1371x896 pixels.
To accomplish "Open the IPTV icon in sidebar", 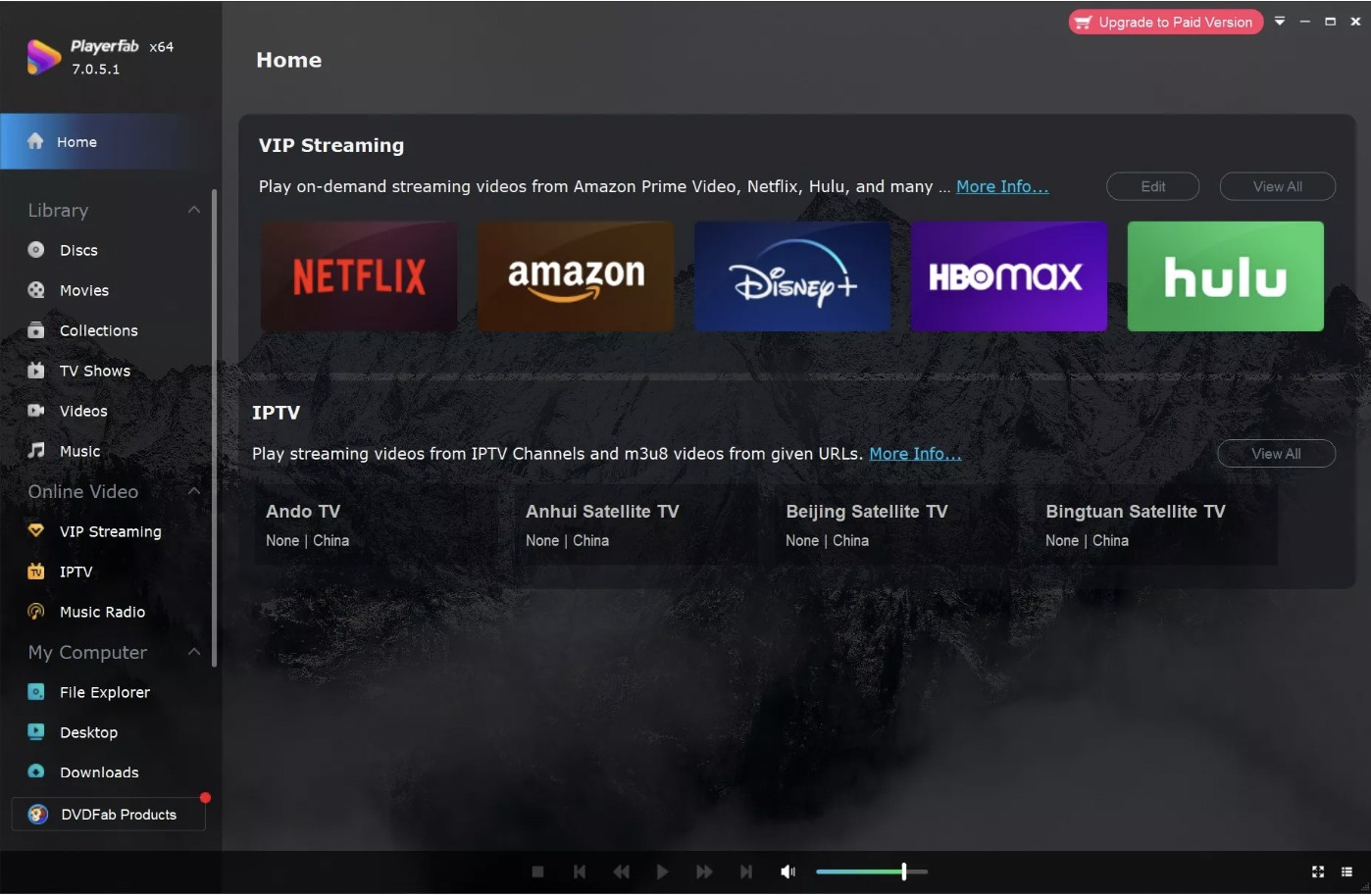I will coord(36,572).
